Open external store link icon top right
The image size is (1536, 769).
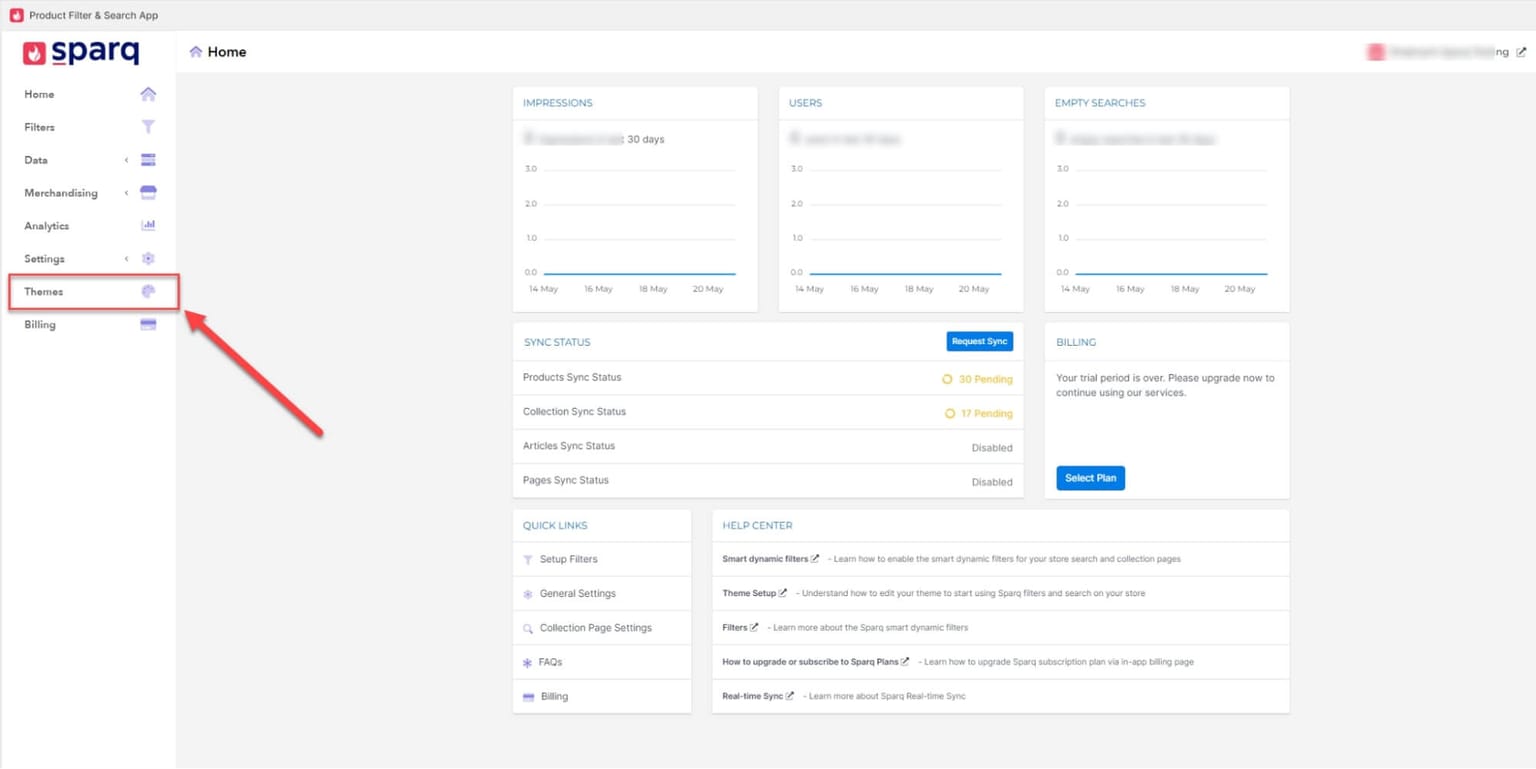tap(1521, 52)
